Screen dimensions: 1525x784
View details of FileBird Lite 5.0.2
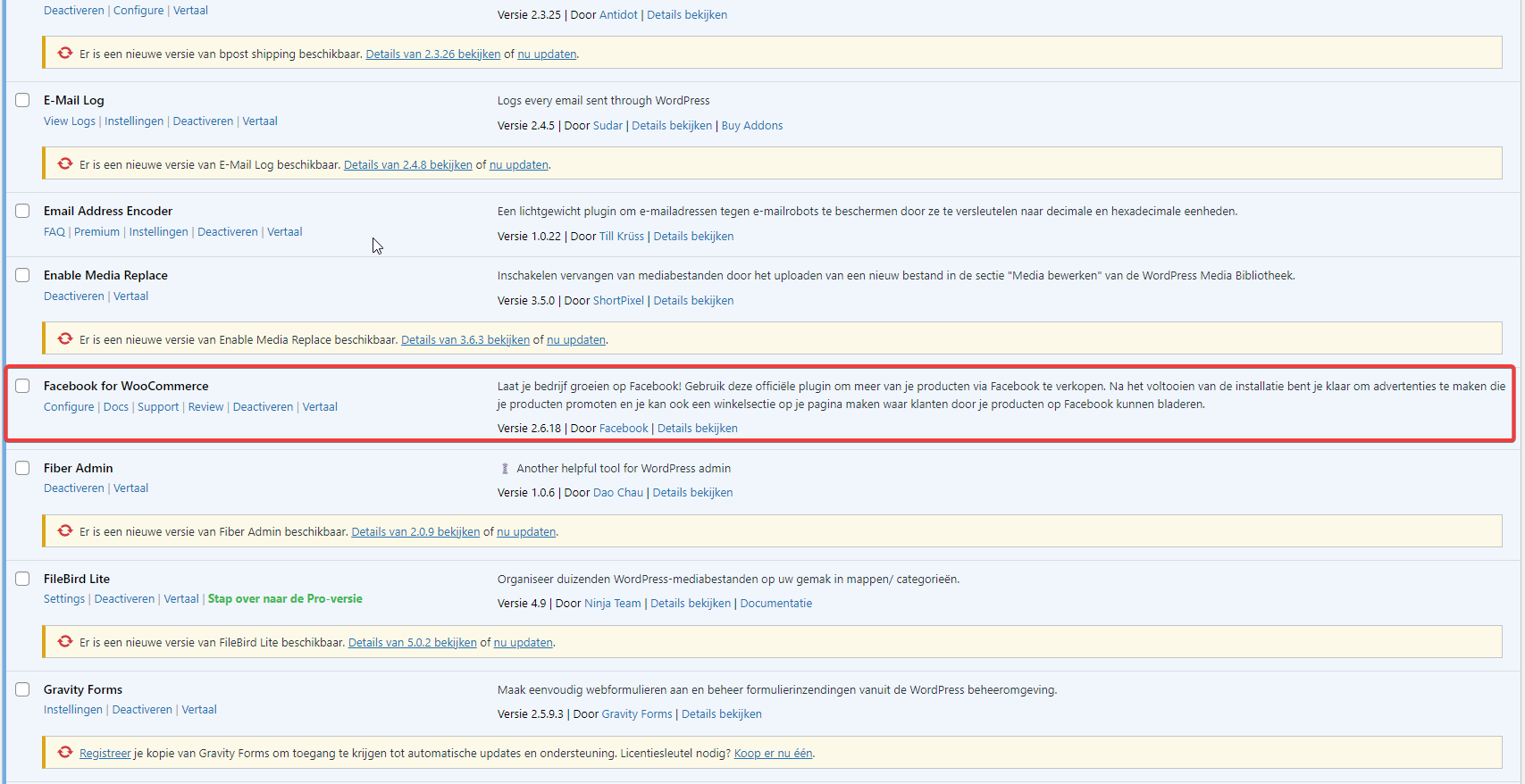pos(413,643)
